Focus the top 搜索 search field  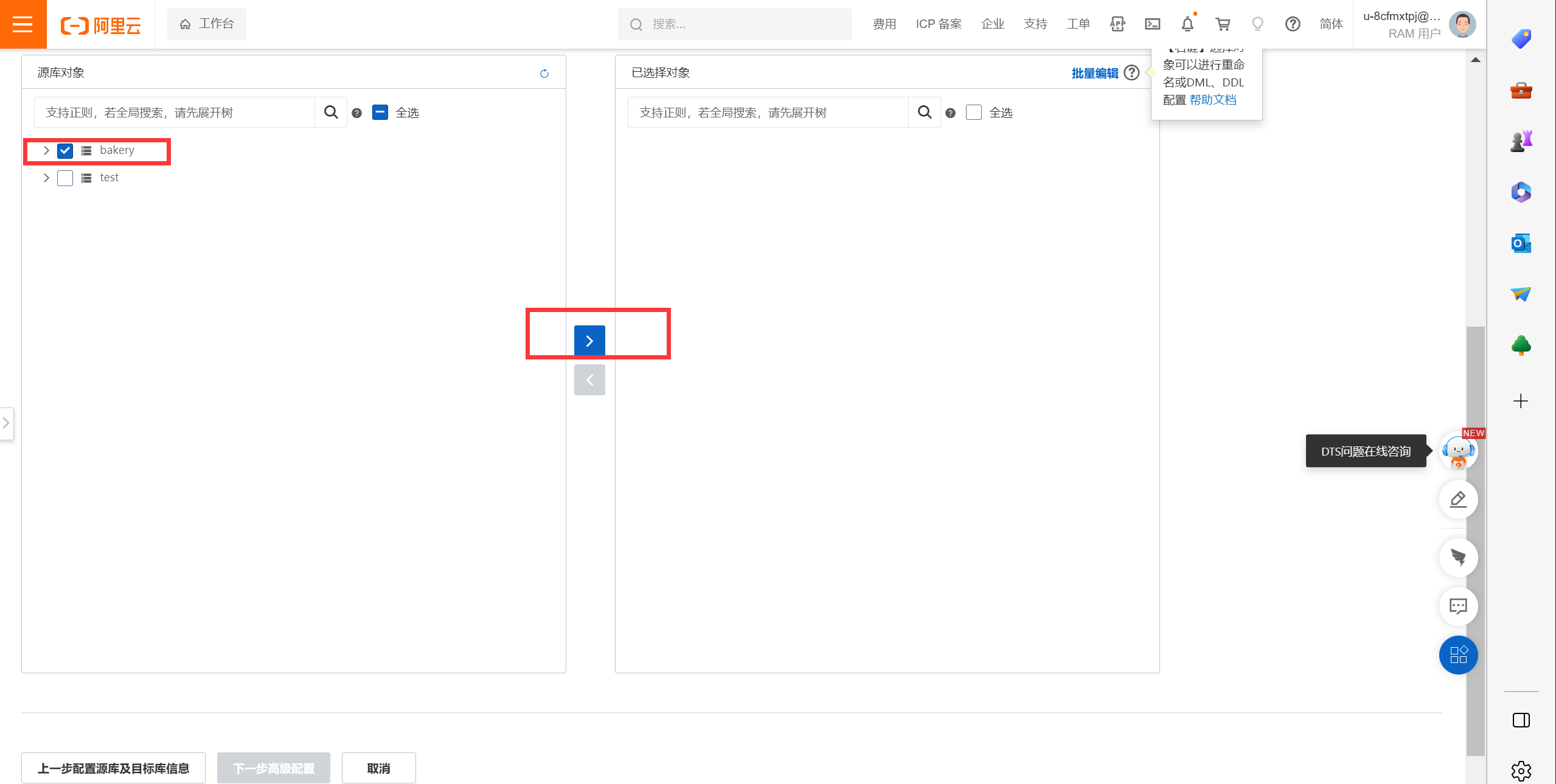[x=735, y=24]
